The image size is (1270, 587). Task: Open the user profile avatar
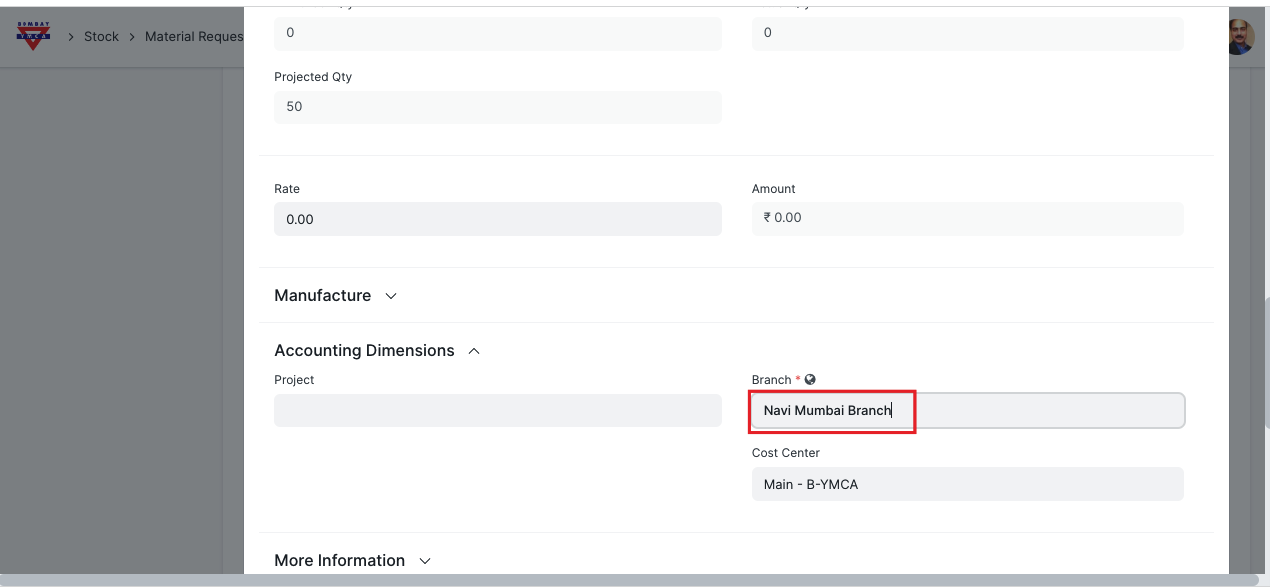[x=1240, y=38]
